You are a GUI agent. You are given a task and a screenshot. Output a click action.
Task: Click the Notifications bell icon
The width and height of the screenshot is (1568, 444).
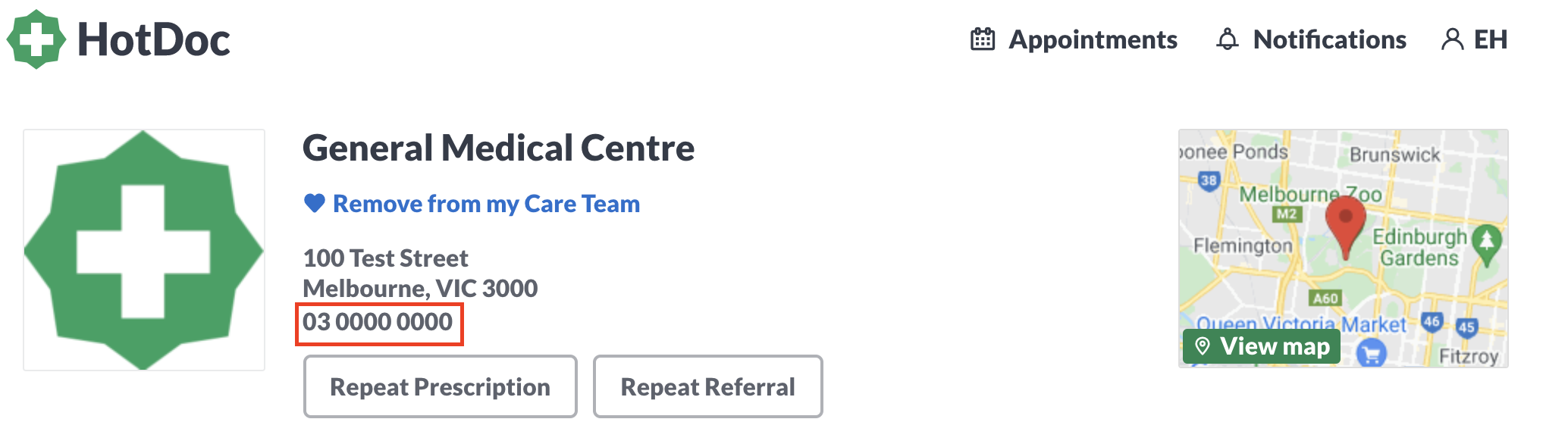pyautogui.click(x=1228, y=39)
